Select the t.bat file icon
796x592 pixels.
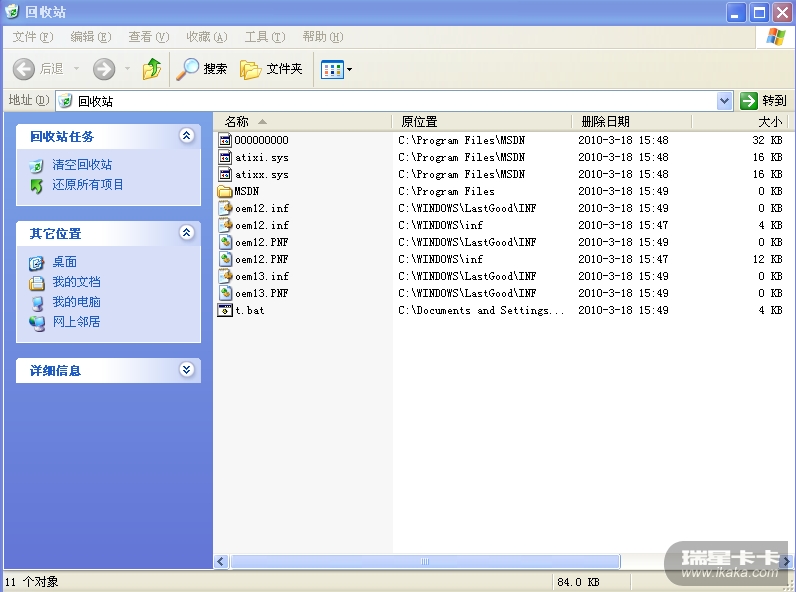click(x=225, y=310)
